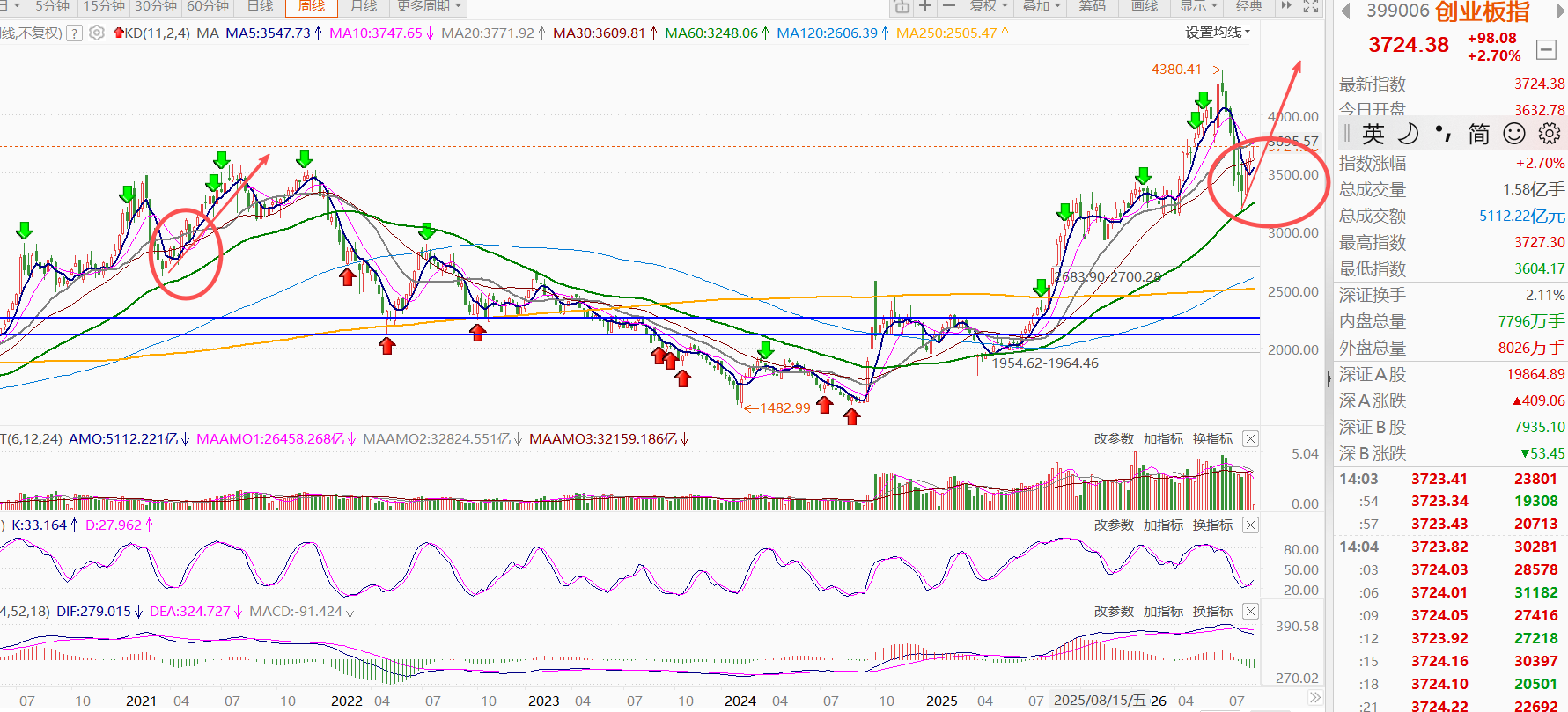
Task: Close the volume indicator sub-panel
Action: (x=1250, y=438)
